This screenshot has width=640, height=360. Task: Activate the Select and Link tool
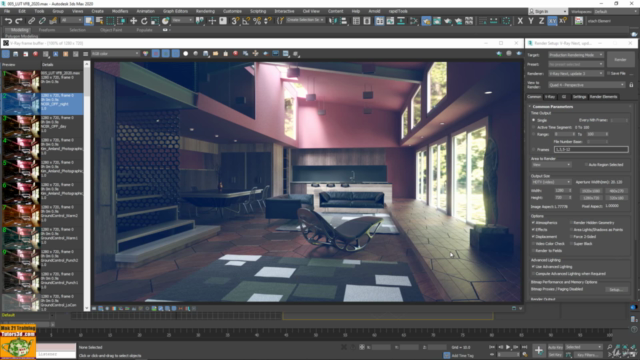(31, 21)
